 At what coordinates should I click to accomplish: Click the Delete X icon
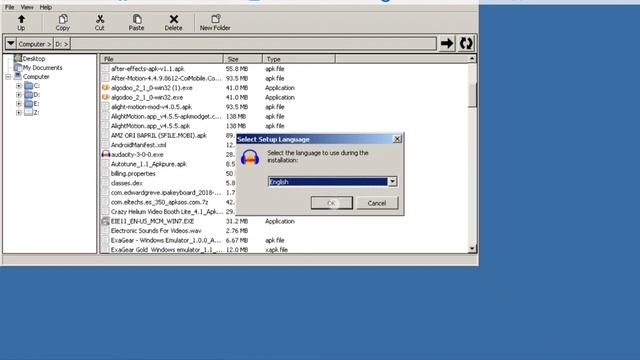coord(173,19)
